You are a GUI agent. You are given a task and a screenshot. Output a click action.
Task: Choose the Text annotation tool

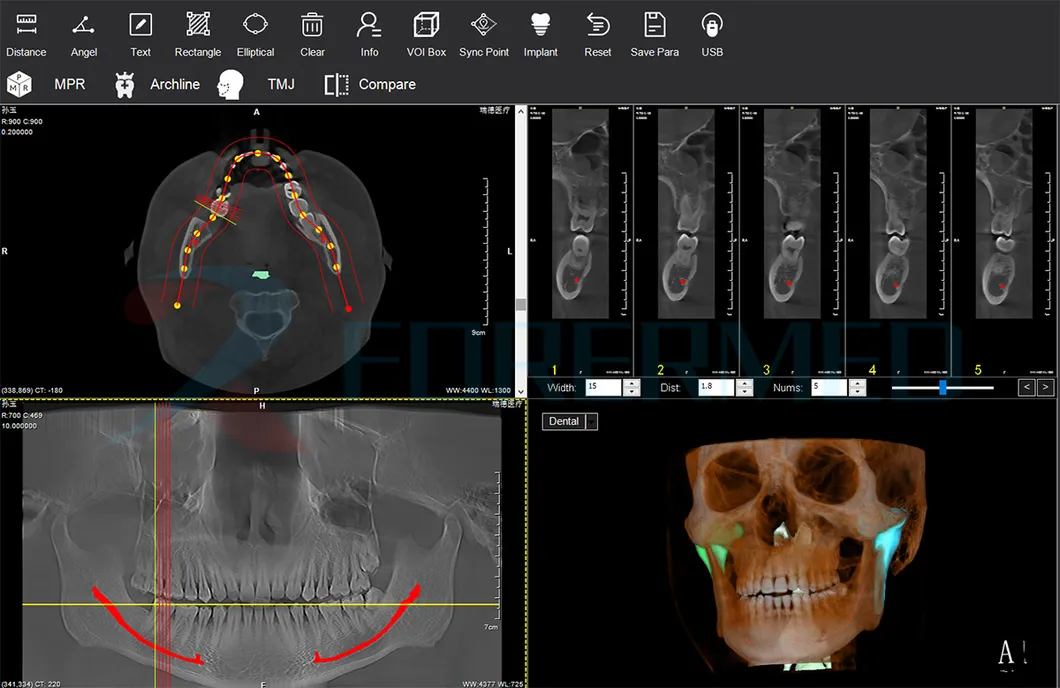140,30
